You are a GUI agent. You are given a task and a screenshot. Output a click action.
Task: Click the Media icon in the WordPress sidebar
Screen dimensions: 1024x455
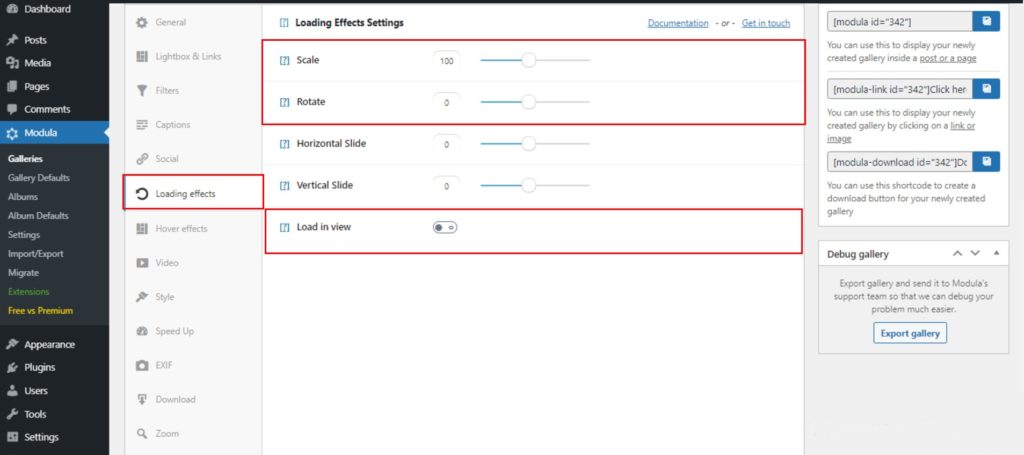click(x=11, y=63)
